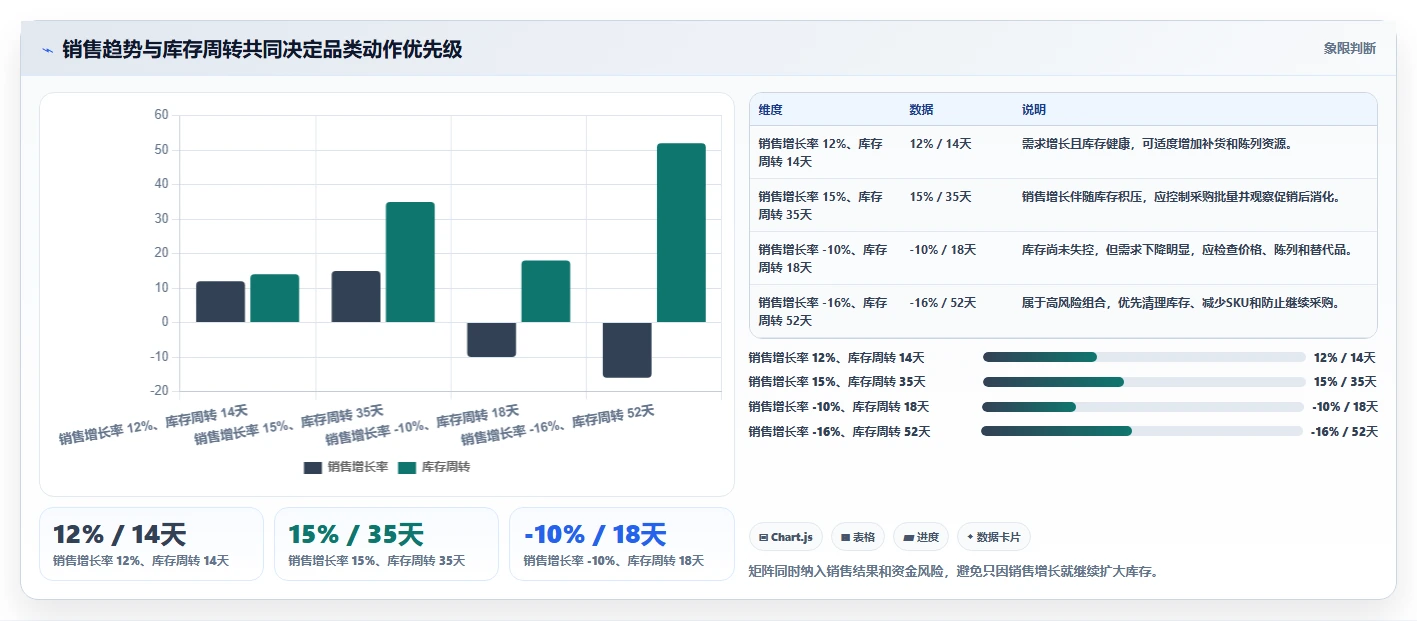
Task: Click the footer note 矩阵同时纳入销售结果和资金风险
Action: click(x=846, y=572)
